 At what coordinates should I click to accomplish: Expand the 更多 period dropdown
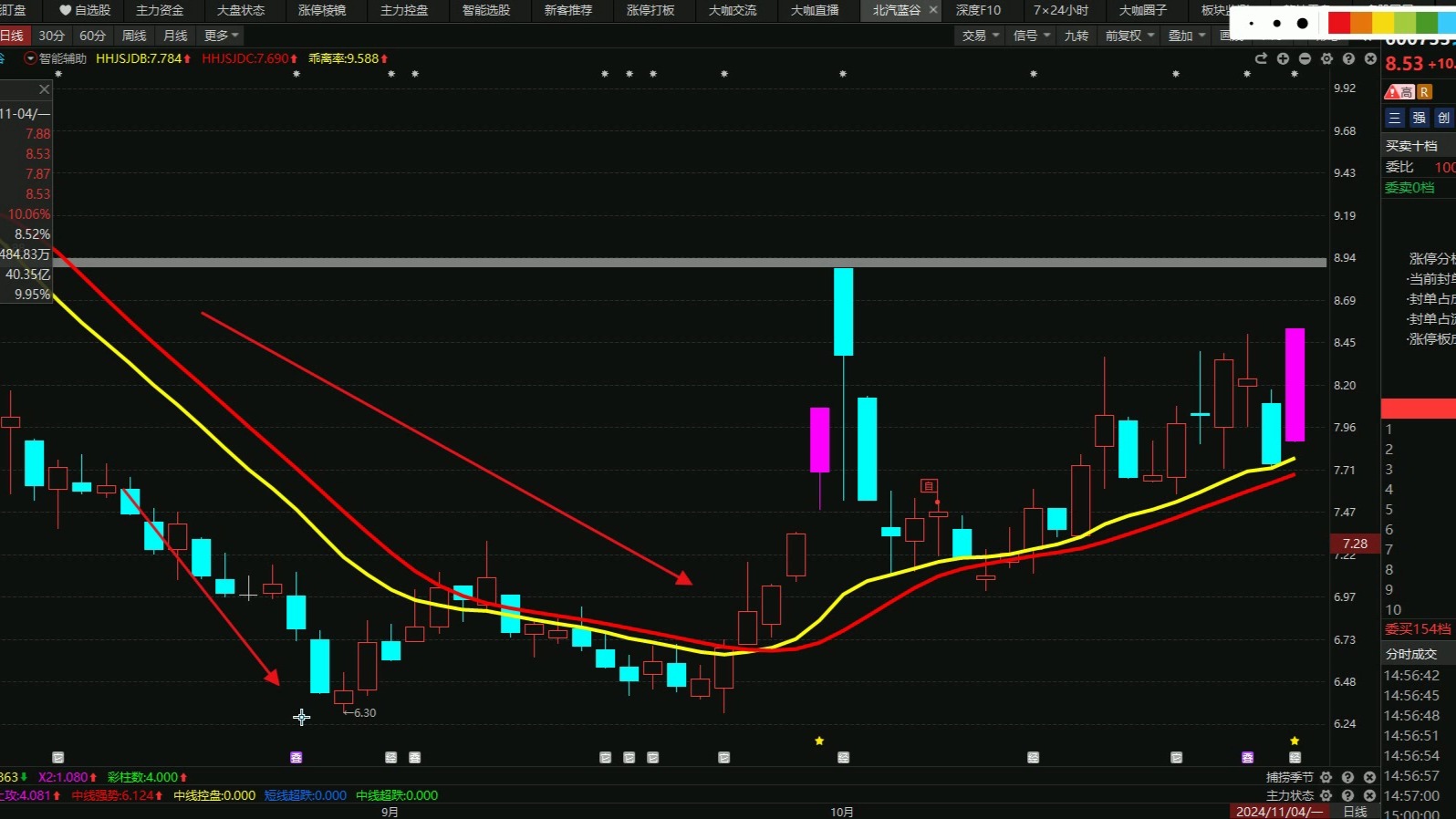pos(222,36)
